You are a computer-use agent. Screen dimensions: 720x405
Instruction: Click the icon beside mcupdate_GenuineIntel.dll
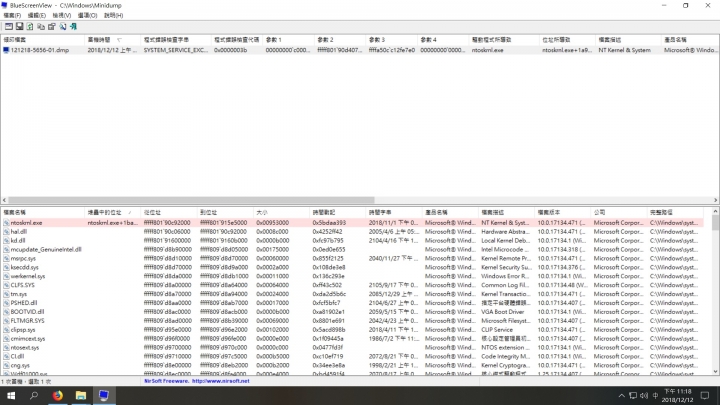[x=6, y=249]
